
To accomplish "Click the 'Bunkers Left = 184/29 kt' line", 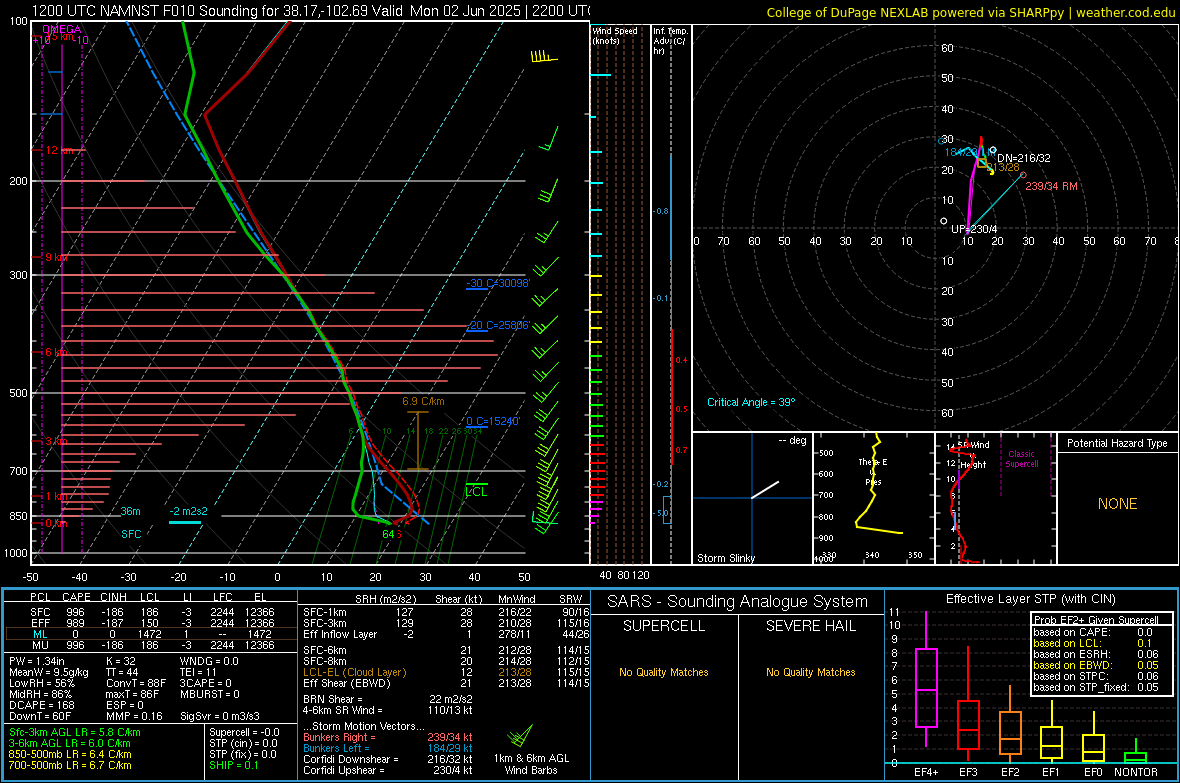I will pos(388,748).
